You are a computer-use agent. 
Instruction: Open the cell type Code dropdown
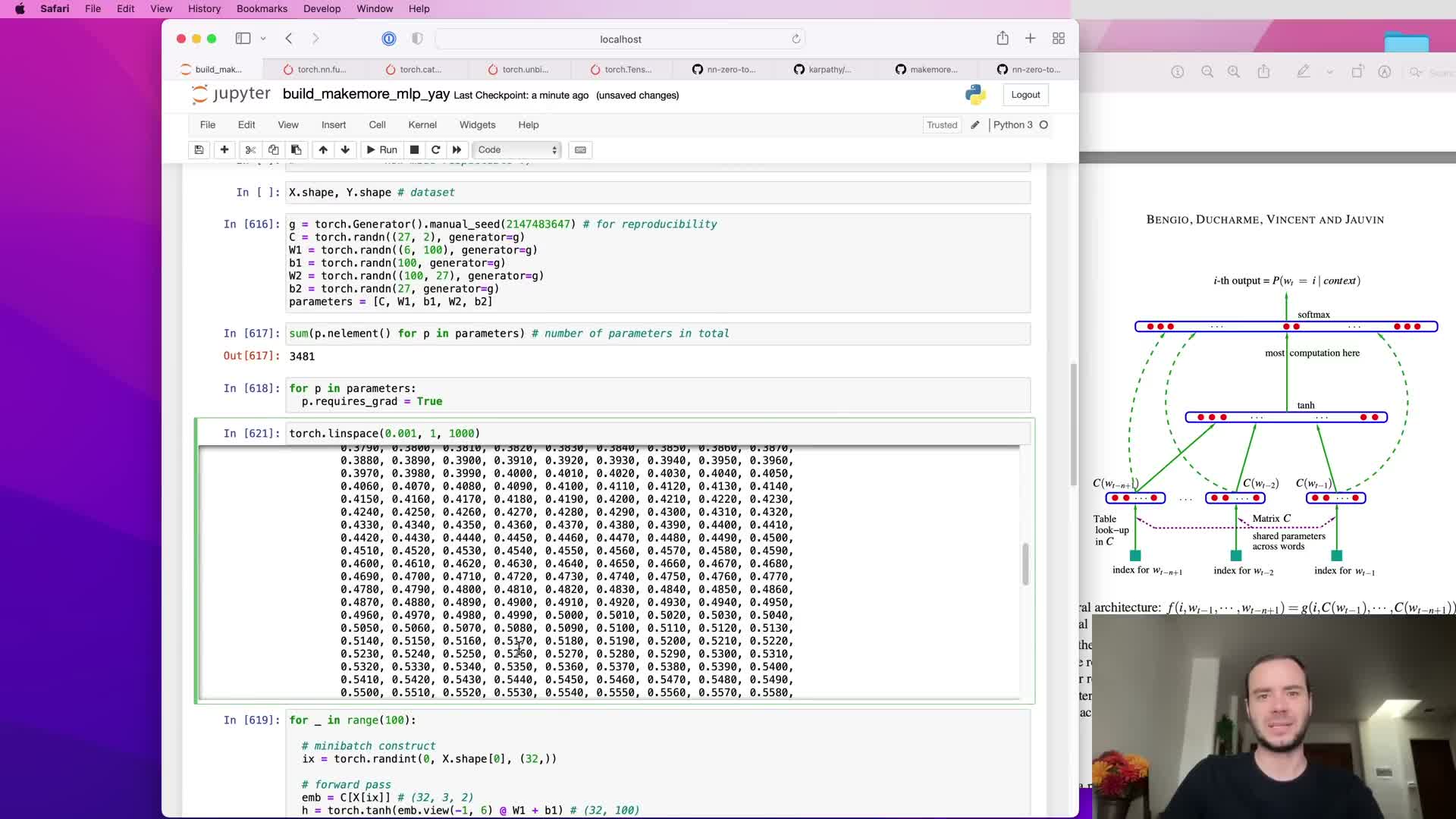[x=517, y=149]
